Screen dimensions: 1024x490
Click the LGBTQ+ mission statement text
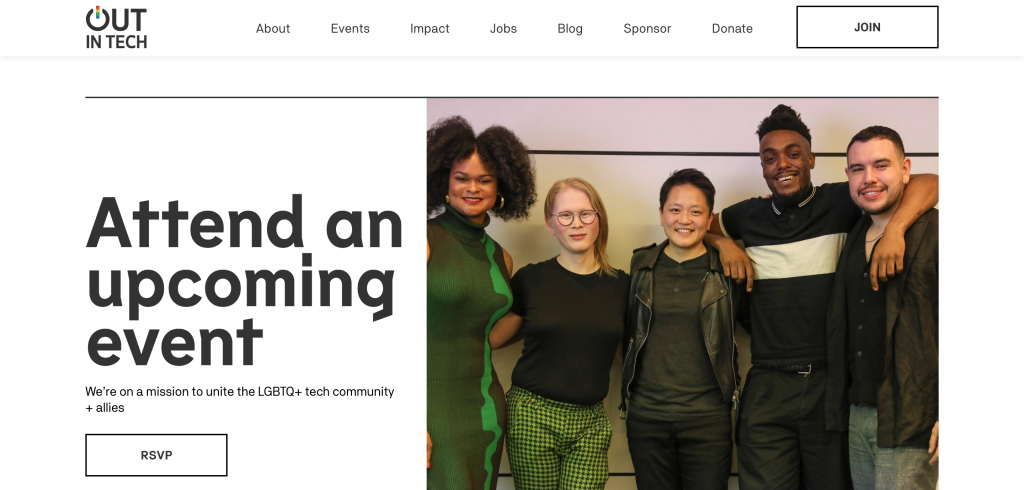[x=240, y=399]
